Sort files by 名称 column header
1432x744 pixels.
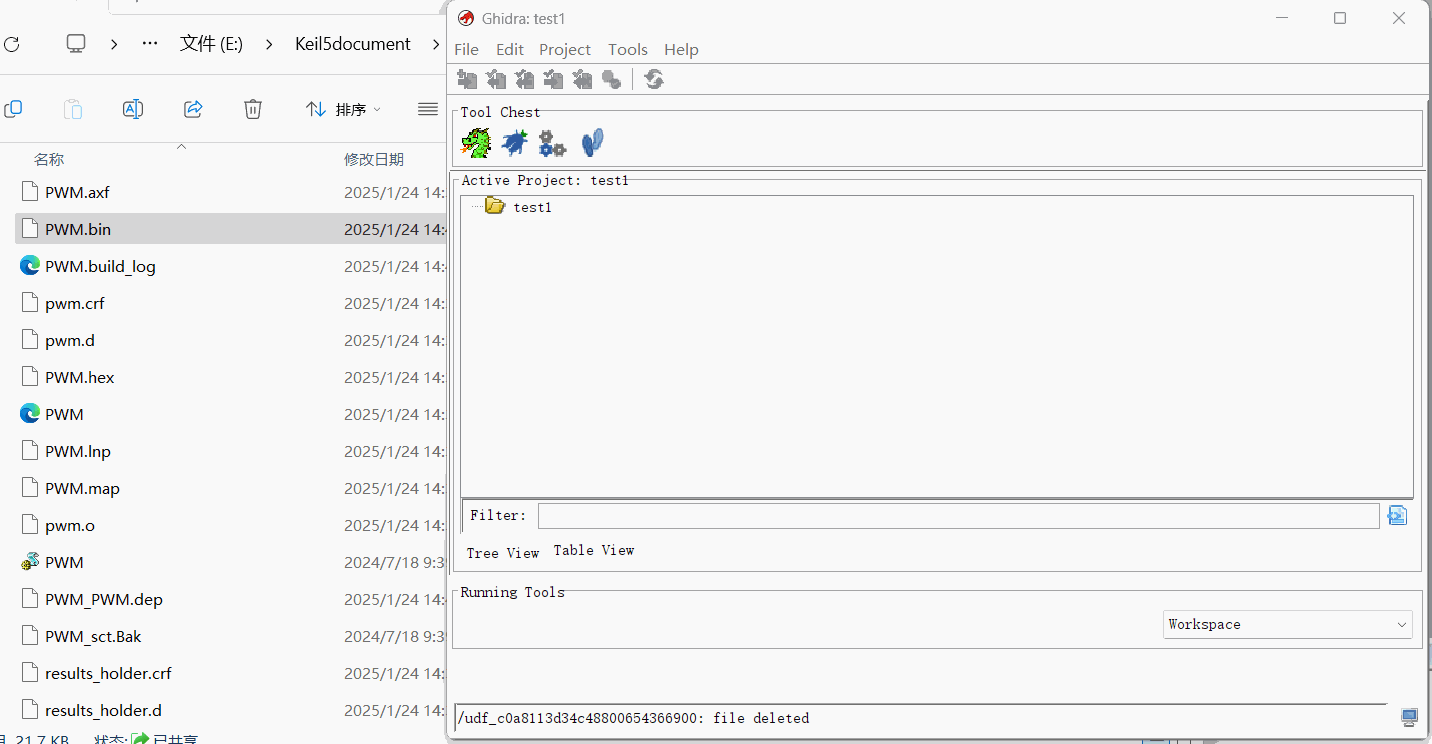tap(49, 159)
